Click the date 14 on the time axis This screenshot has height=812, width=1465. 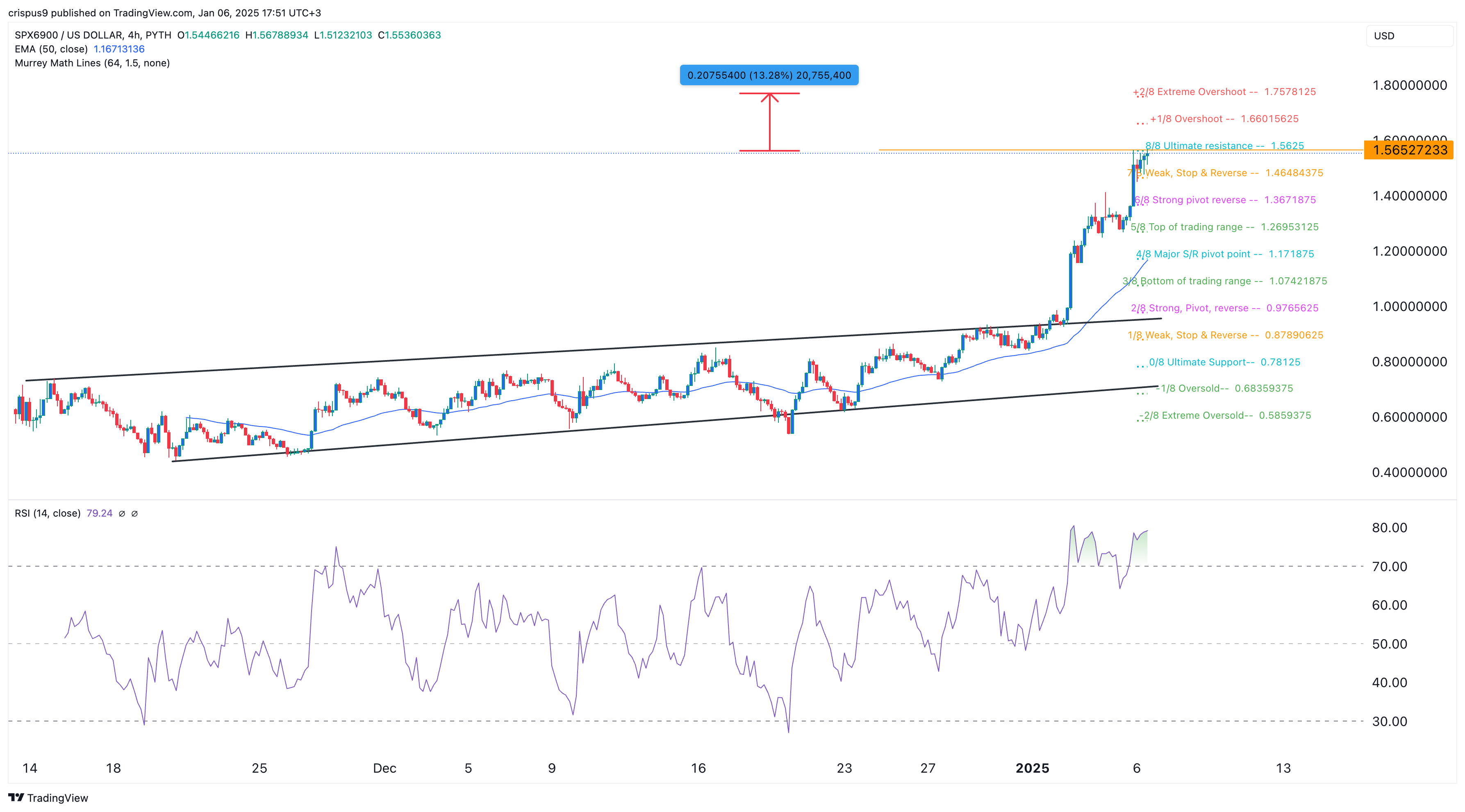point(30,769)
